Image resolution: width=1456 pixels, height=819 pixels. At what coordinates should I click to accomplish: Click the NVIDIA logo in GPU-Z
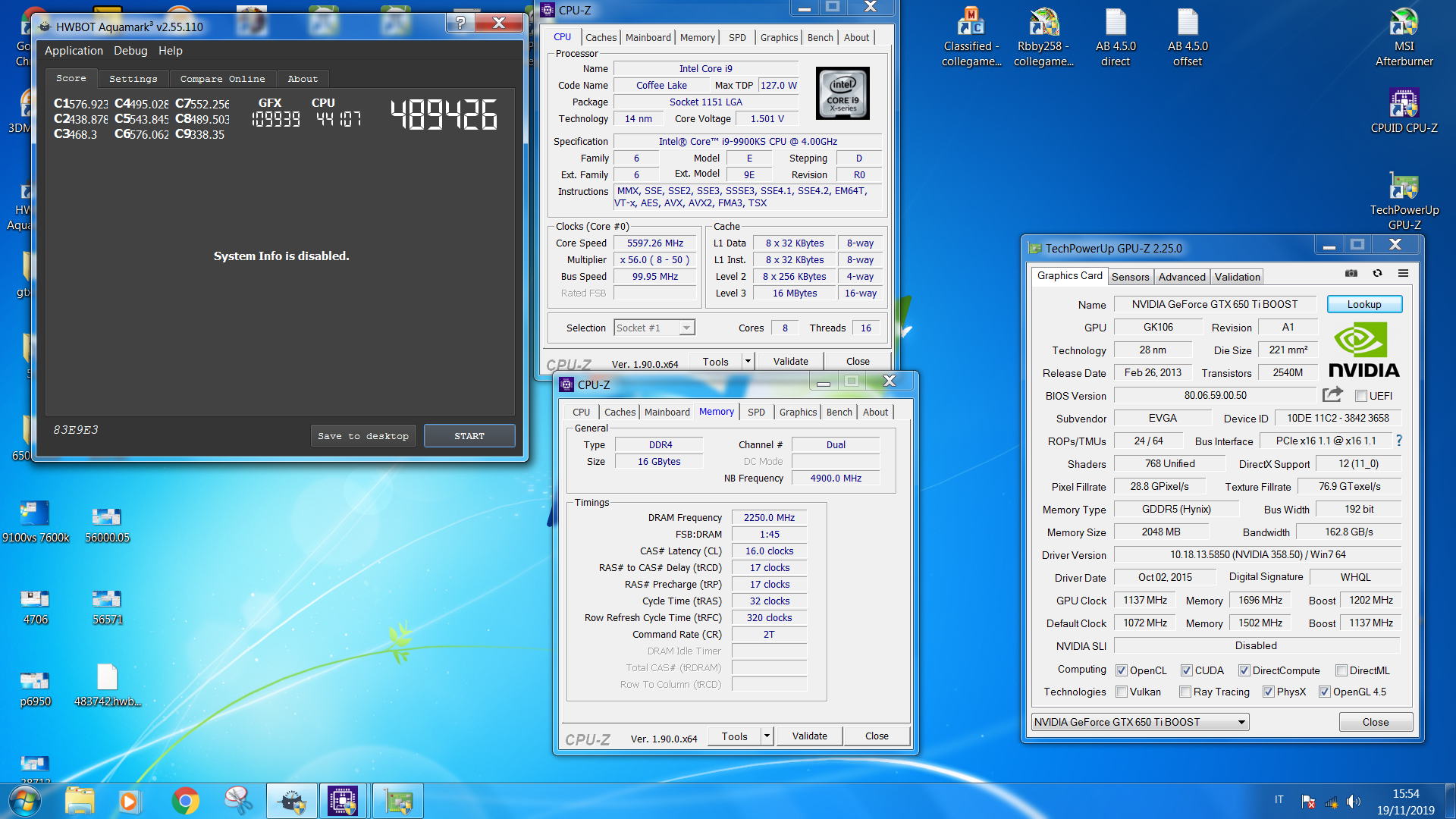(x=1363, y=350)
